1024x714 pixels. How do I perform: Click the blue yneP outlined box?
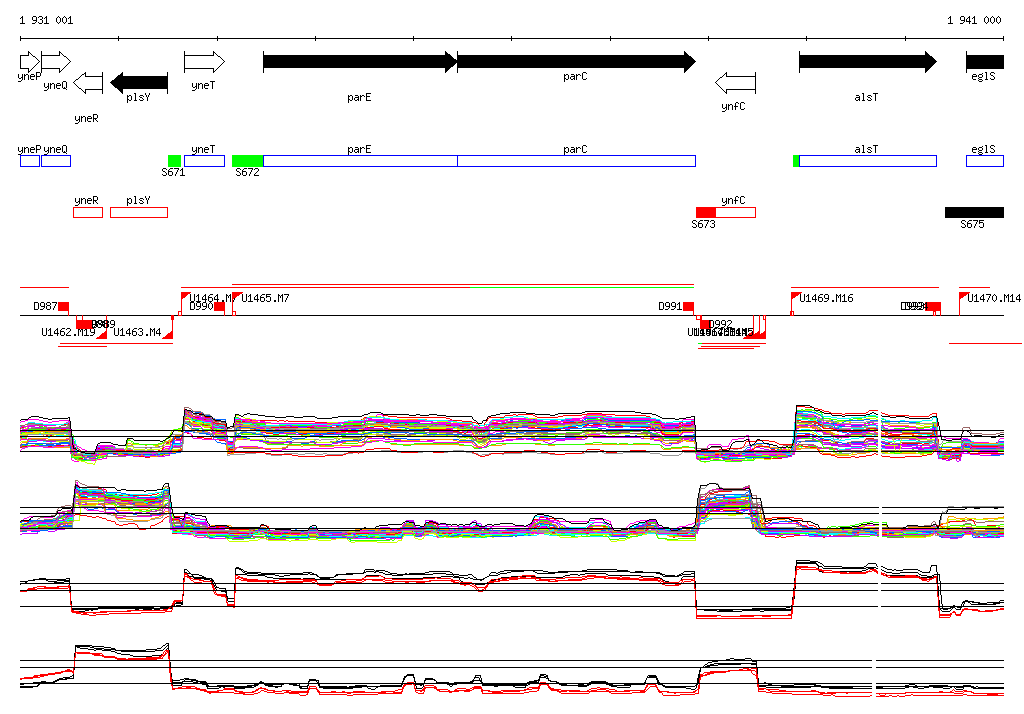30,161
